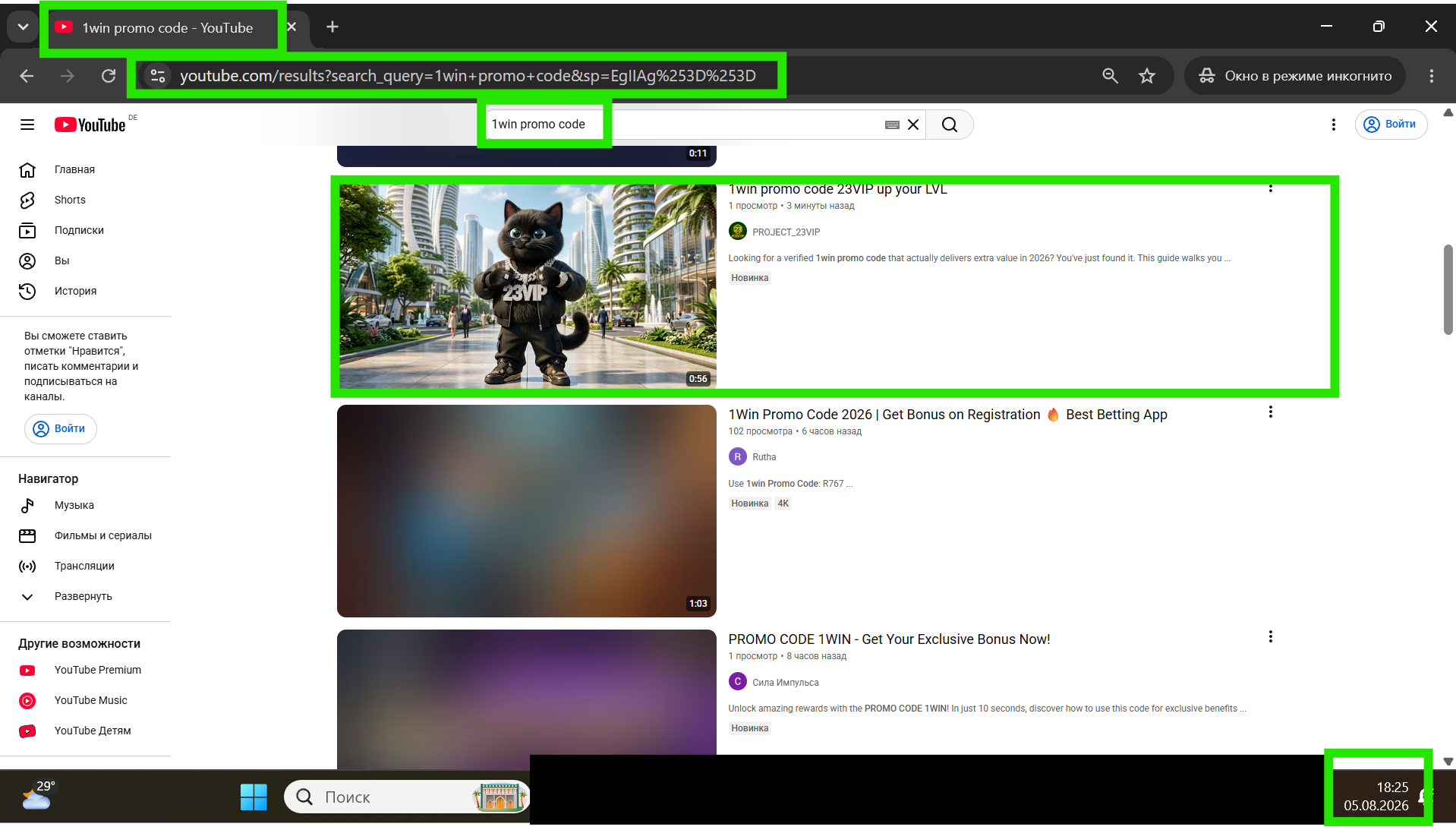Open the black cat 23VIP video thumbnail
Screen dimensions: 1456x827
pos(527,286)
